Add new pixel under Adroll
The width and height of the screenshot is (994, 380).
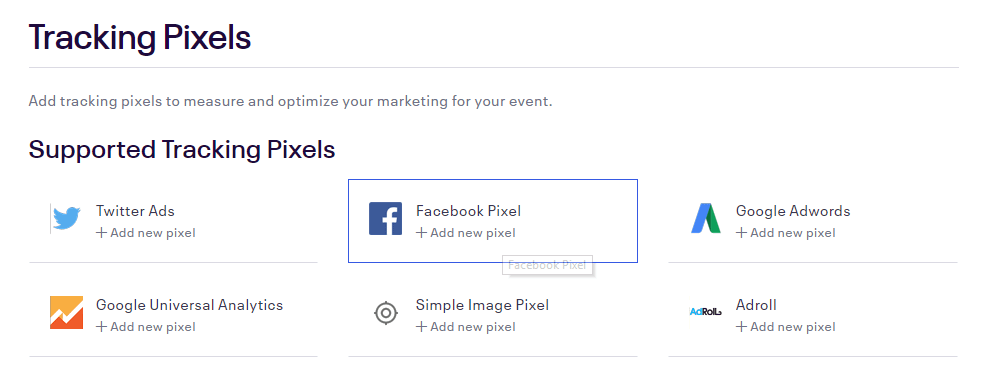click(786, 327)
